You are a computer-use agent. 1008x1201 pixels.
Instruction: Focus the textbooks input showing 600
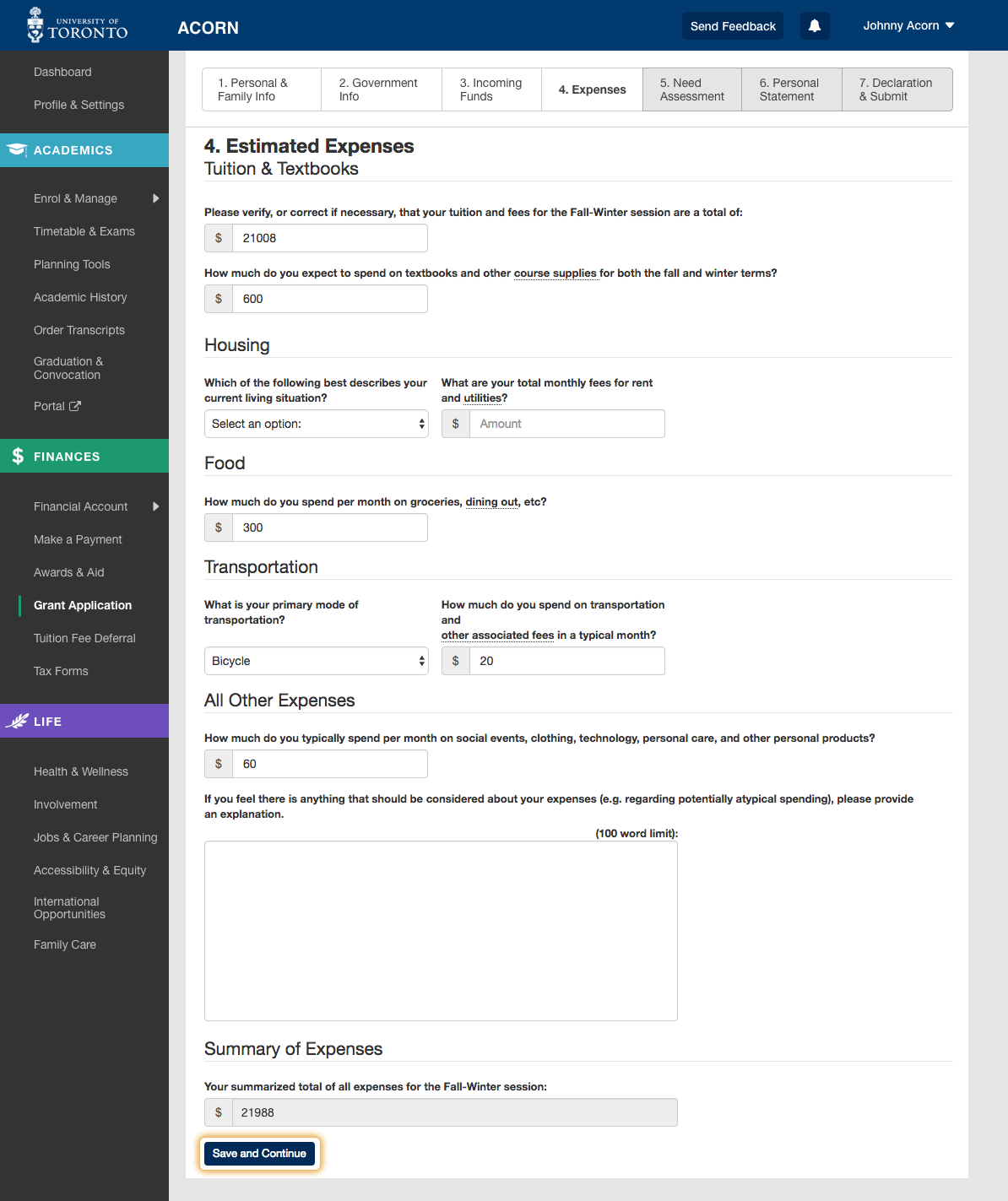[x=330, y=299]
